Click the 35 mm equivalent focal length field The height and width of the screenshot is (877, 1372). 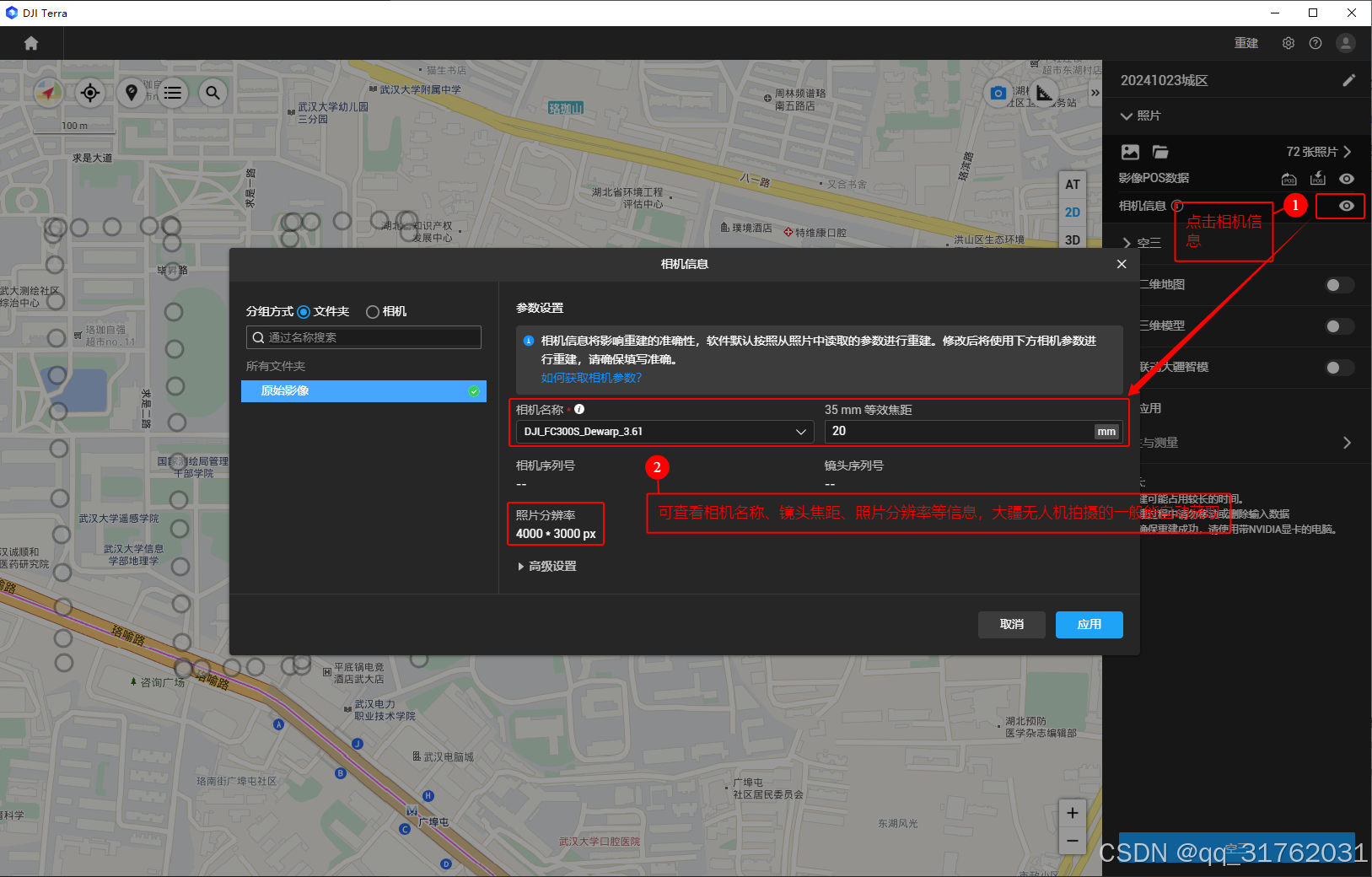click(973, 432)
